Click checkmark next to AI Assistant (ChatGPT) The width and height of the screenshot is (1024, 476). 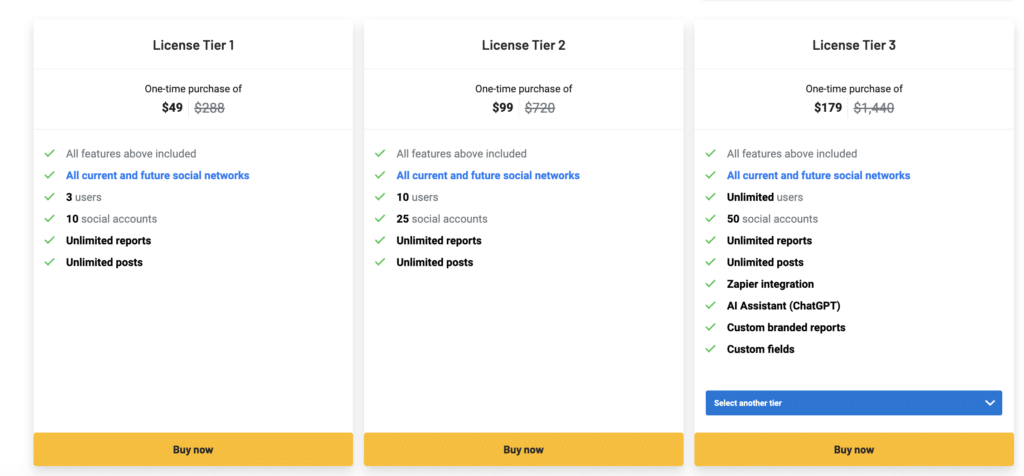pyautogui.click(x=710, y=306)
